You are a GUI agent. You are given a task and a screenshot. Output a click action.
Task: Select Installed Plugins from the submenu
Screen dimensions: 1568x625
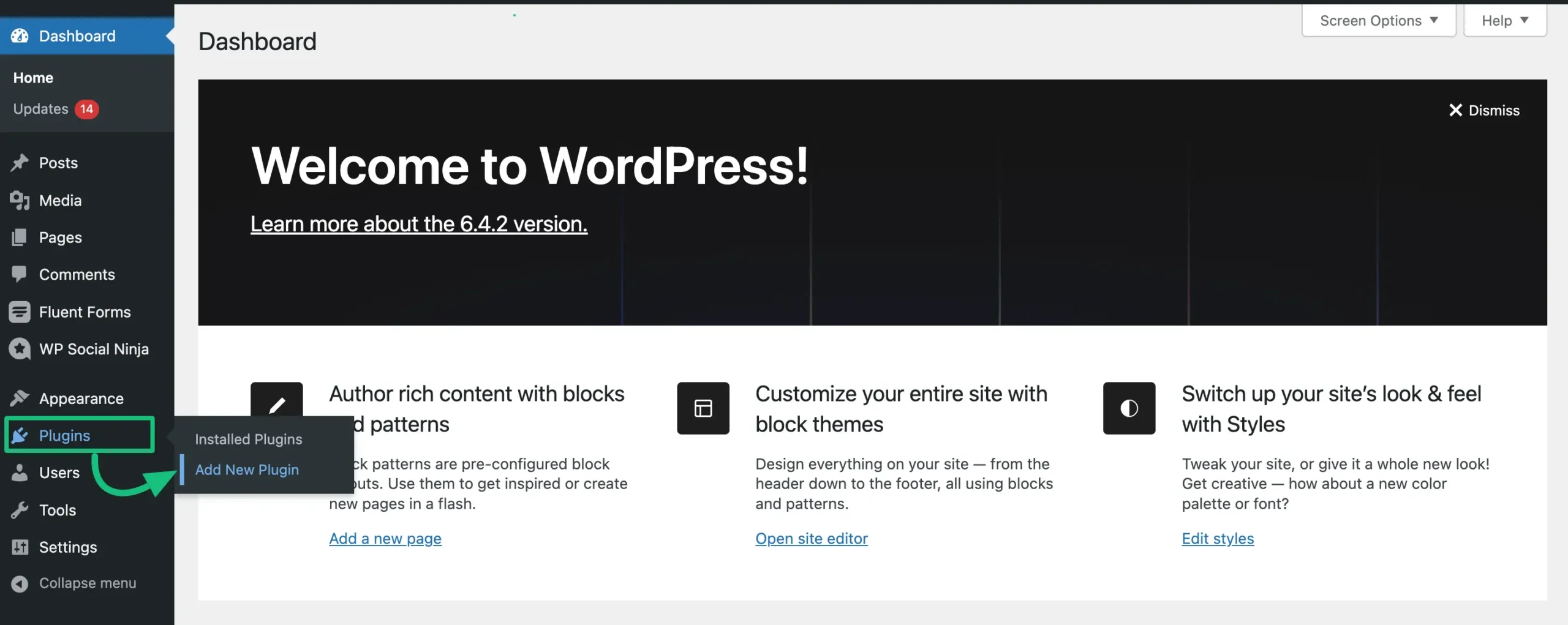248,438
